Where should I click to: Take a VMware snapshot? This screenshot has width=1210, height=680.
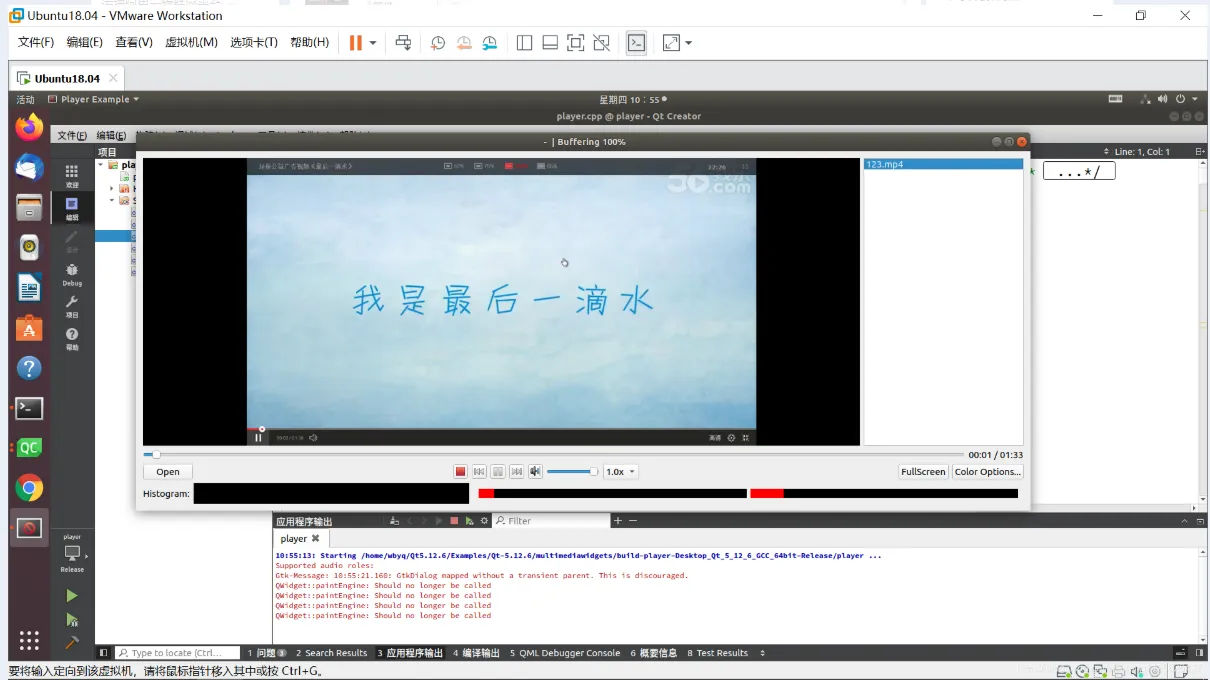click(438, 43)
